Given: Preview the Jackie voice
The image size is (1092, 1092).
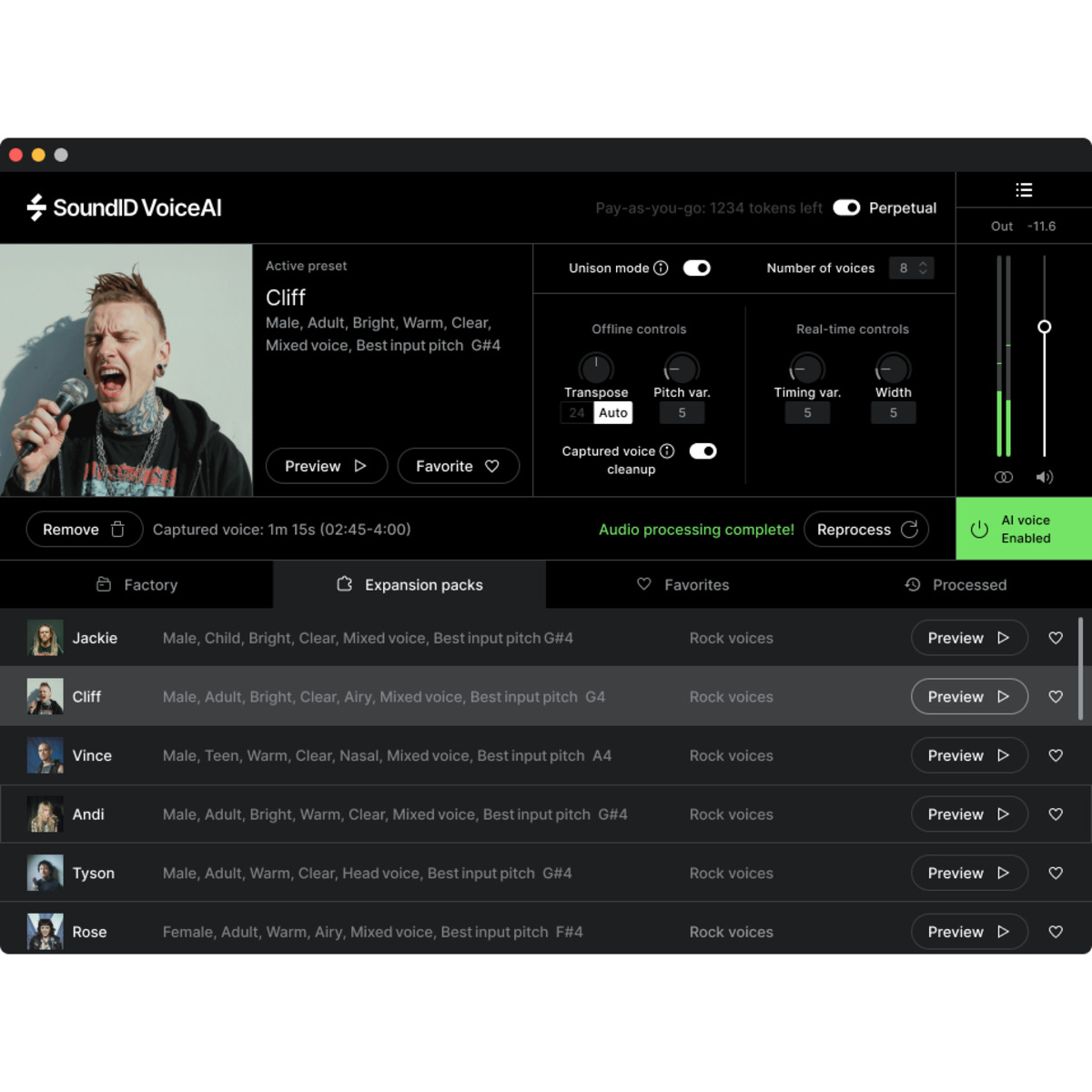Looking at the screenshot, I should click(969, 638).
